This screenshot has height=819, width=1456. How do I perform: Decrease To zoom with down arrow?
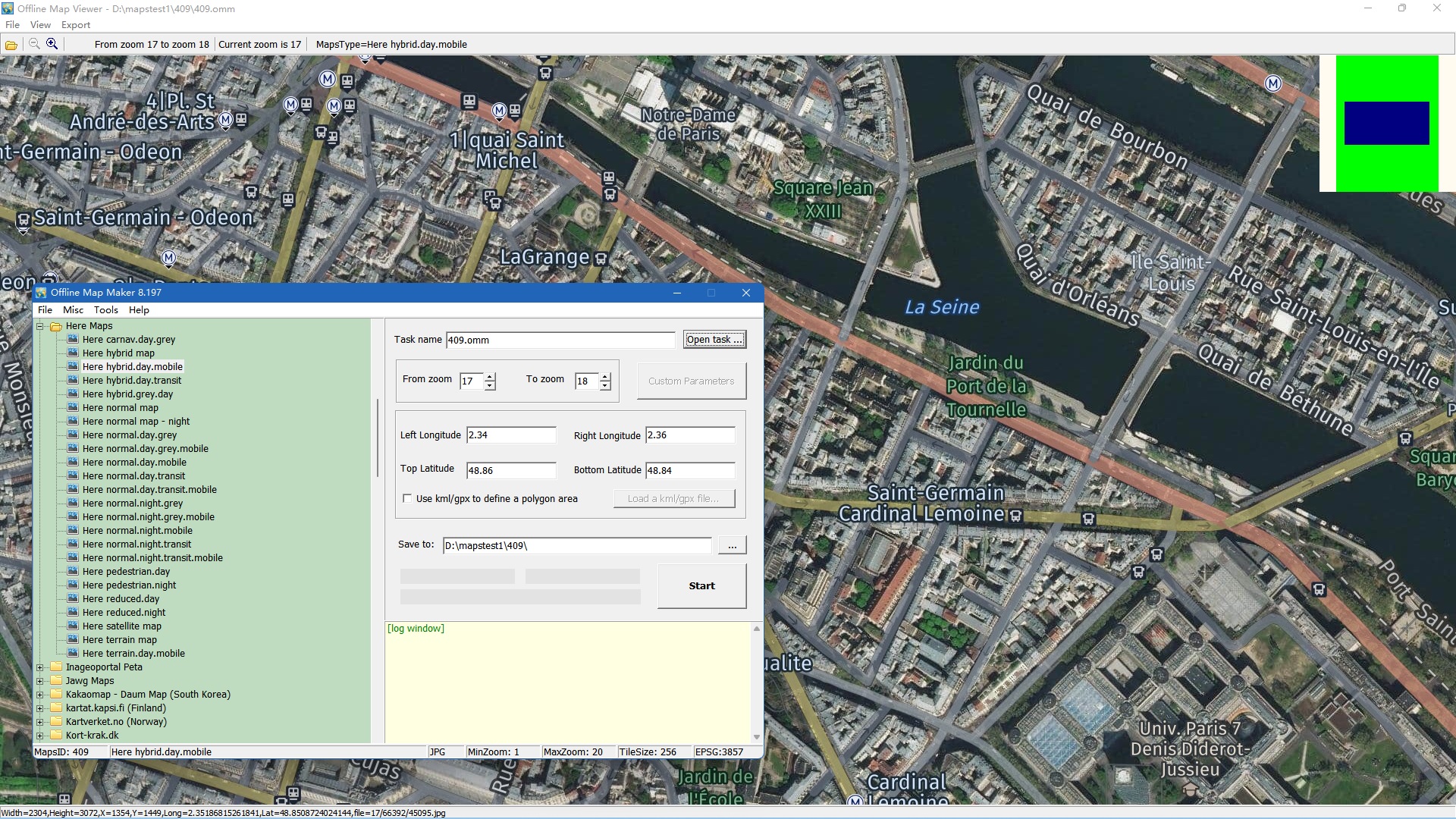click(x=605, y=385)
